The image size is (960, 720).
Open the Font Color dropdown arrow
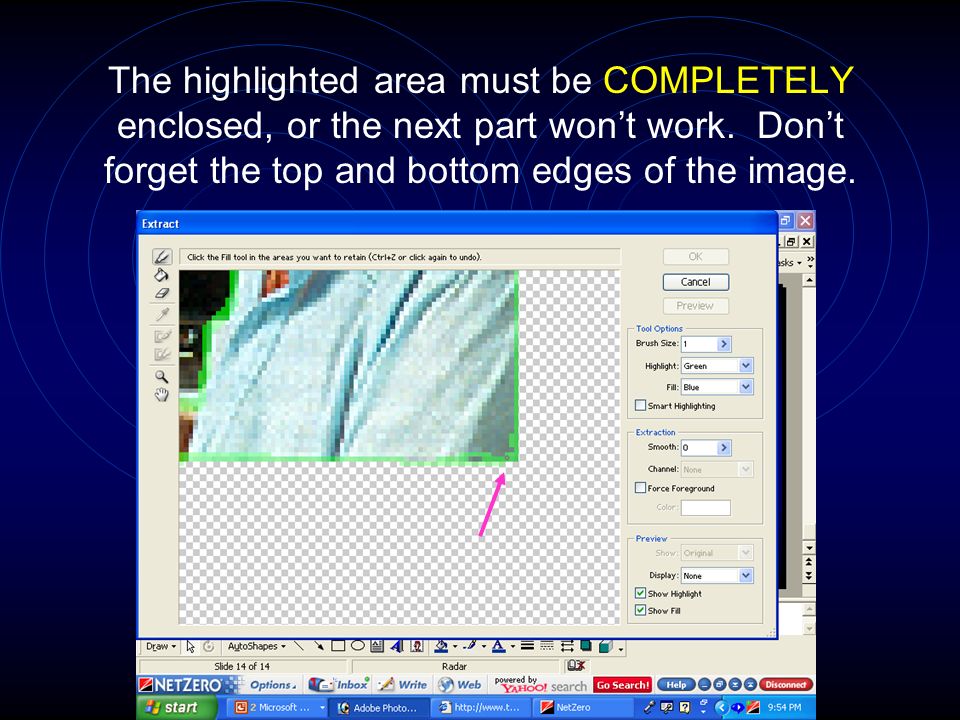click(512, 647)
